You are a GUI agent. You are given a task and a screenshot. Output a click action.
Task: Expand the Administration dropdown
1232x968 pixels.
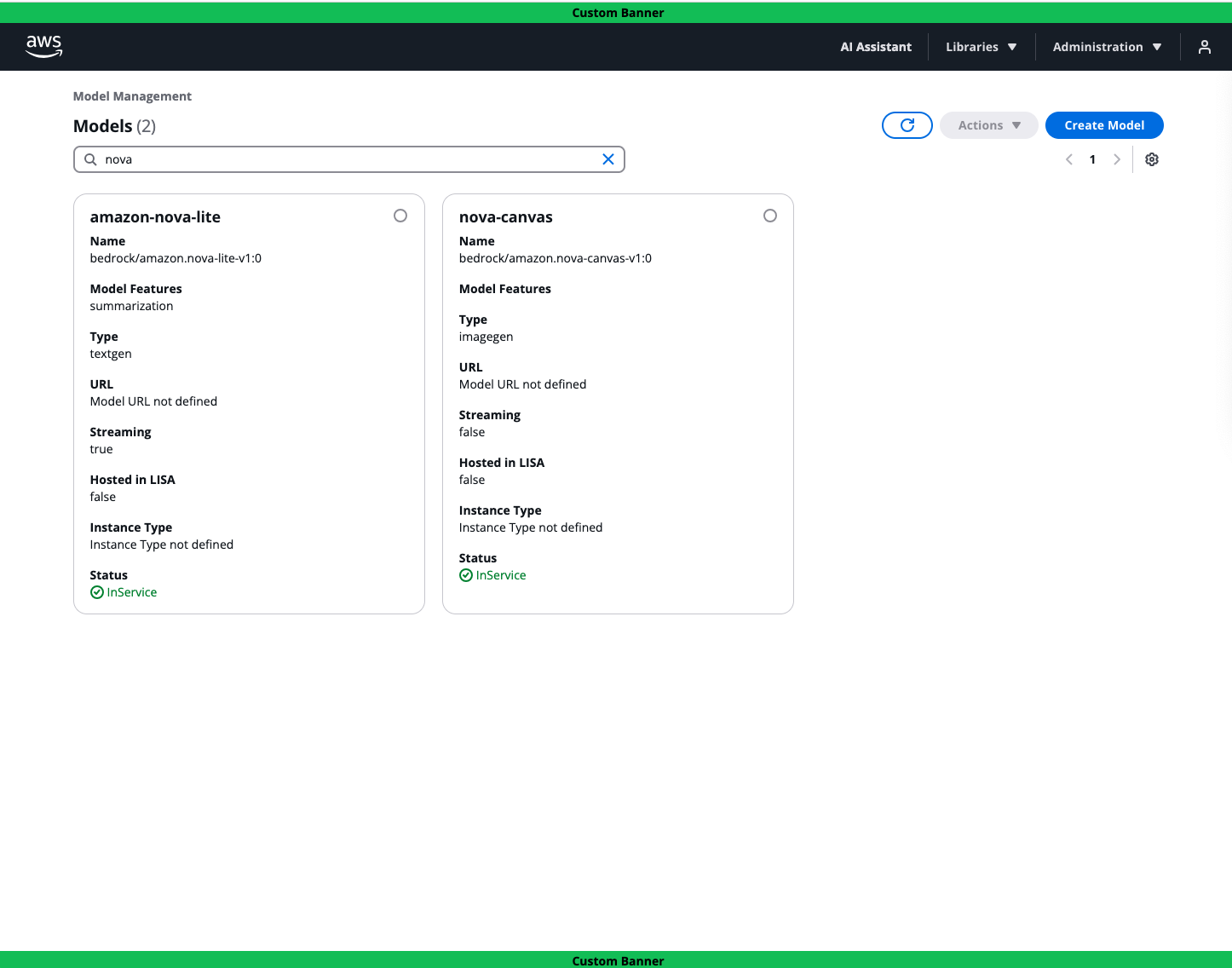(x=1108, y=47)
